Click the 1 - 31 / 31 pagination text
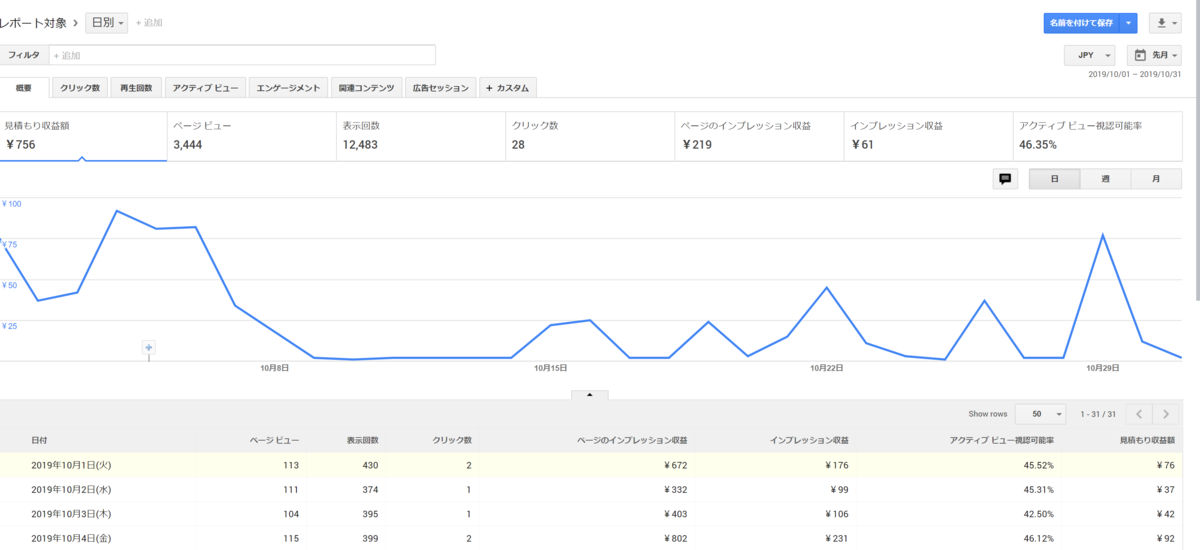 [x=1099, y=413]
